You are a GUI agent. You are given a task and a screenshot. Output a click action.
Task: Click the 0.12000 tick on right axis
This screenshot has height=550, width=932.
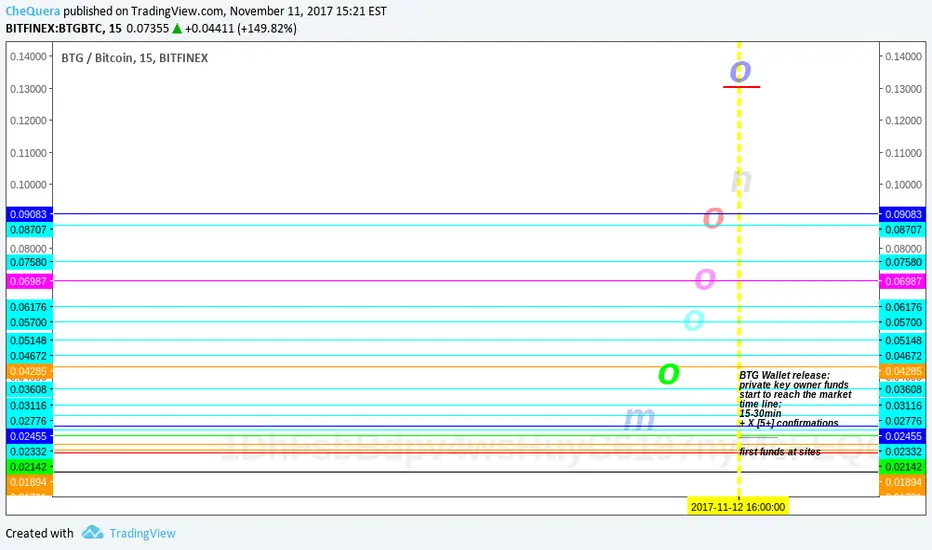click(x=903, y=120)
